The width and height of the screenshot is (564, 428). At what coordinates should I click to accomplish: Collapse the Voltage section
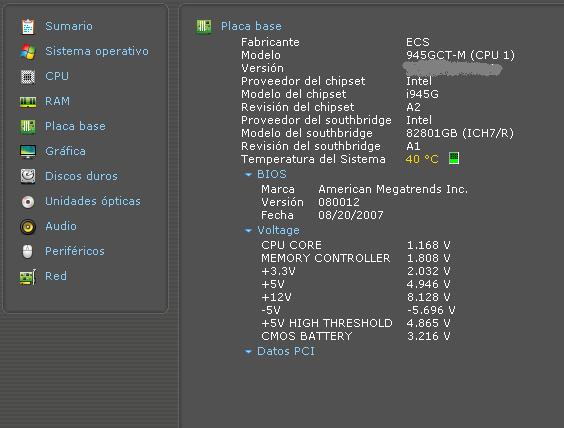(248, 231)
